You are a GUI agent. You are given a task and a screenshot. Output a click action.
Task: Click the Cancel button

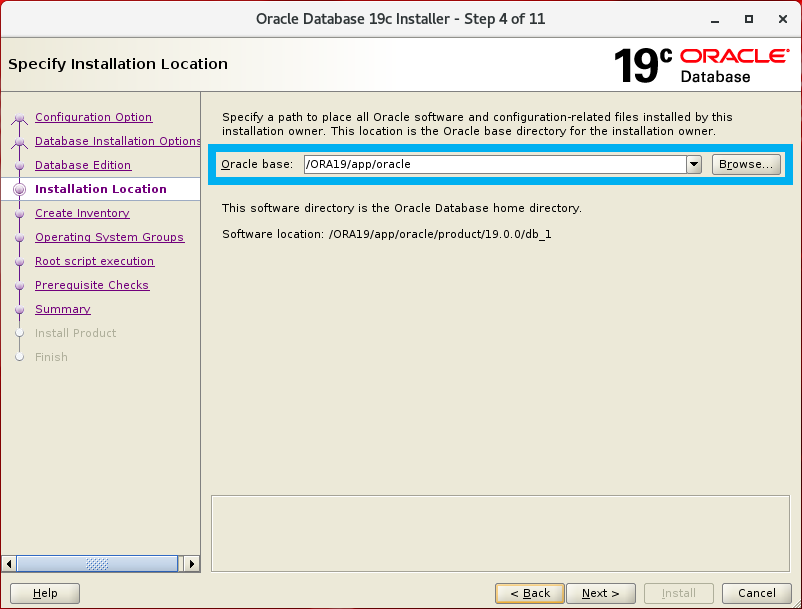pos(757,593)
